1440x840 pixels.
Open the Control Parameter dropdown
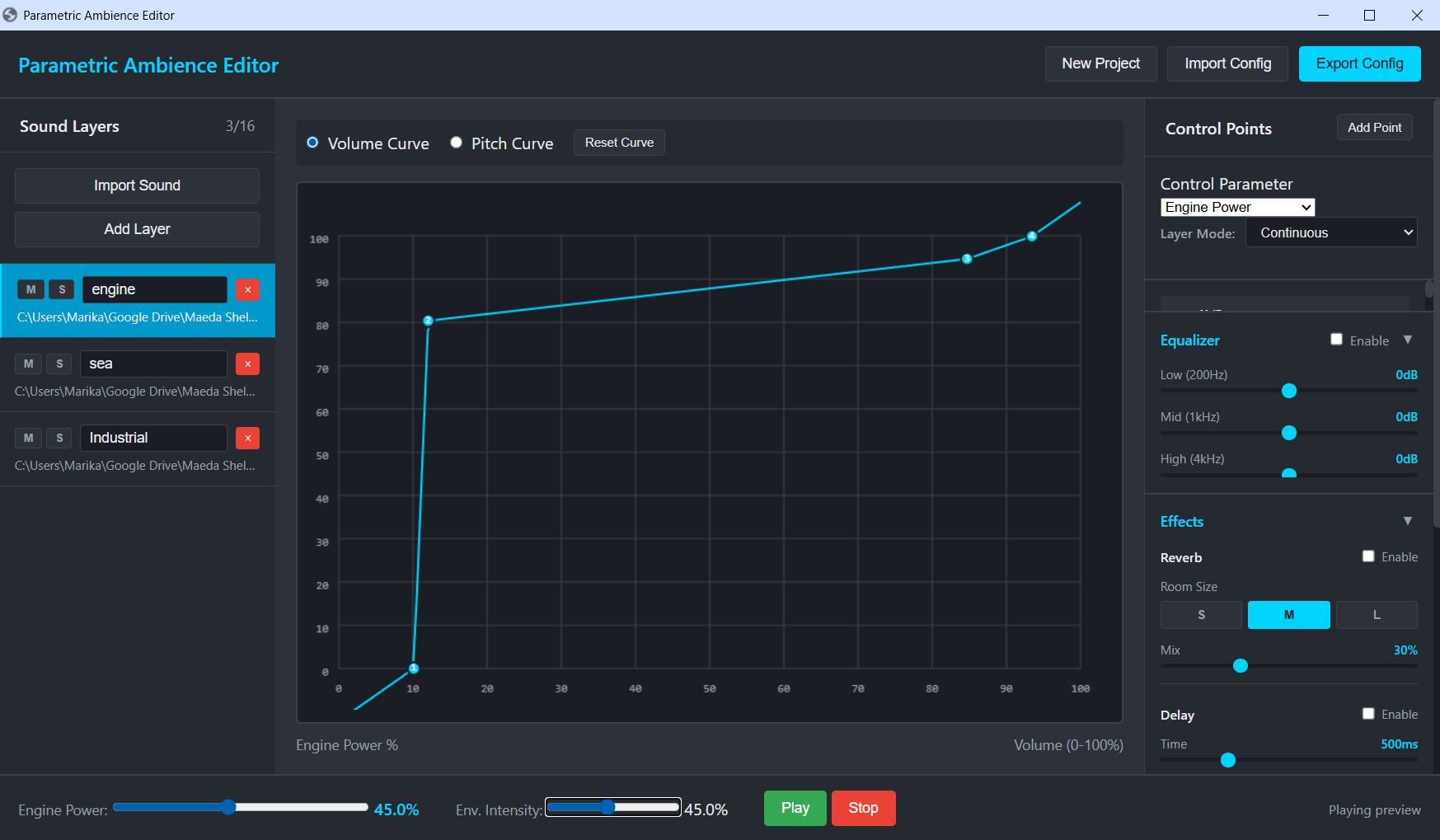[x=1237, y=207]
